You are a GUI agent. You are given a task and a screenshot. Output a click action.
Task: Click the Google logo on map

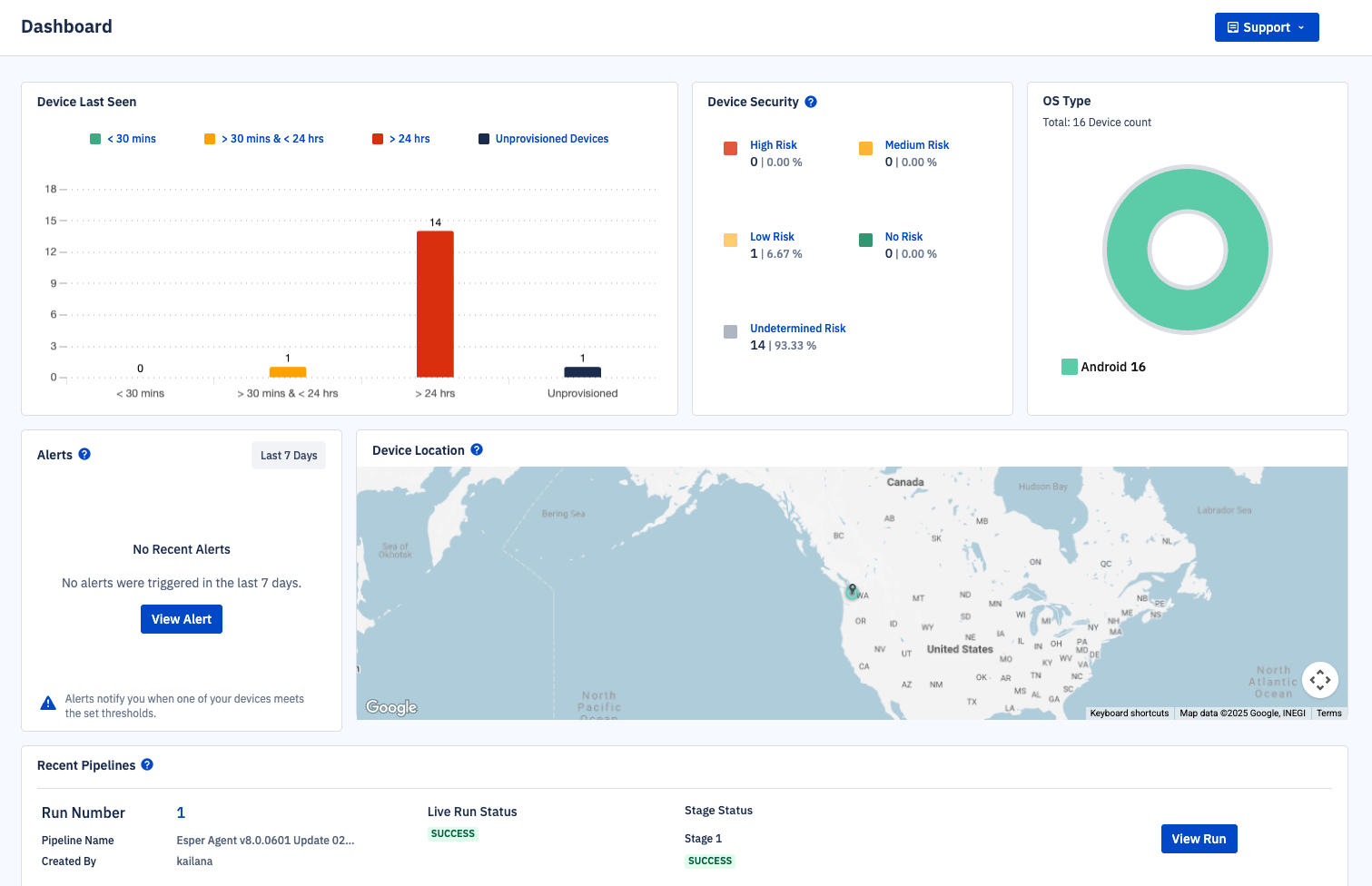(391, 707)
